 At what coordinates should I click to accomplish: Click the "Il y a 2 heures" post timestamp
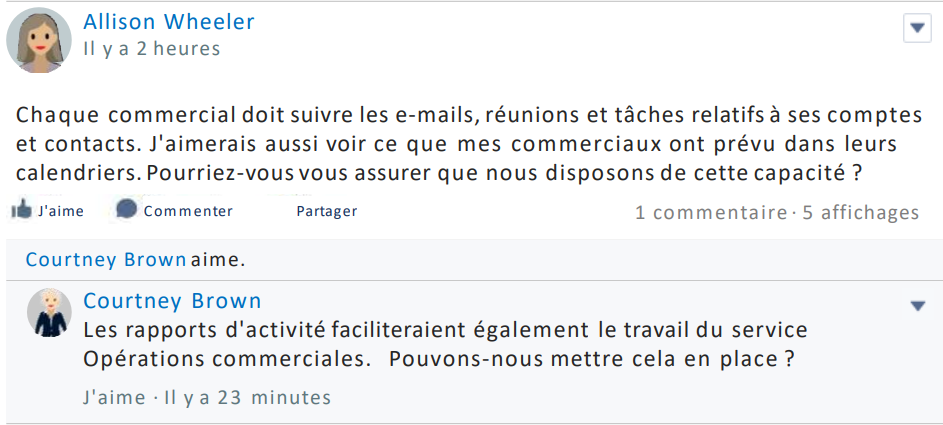click(x=152, y=48)
